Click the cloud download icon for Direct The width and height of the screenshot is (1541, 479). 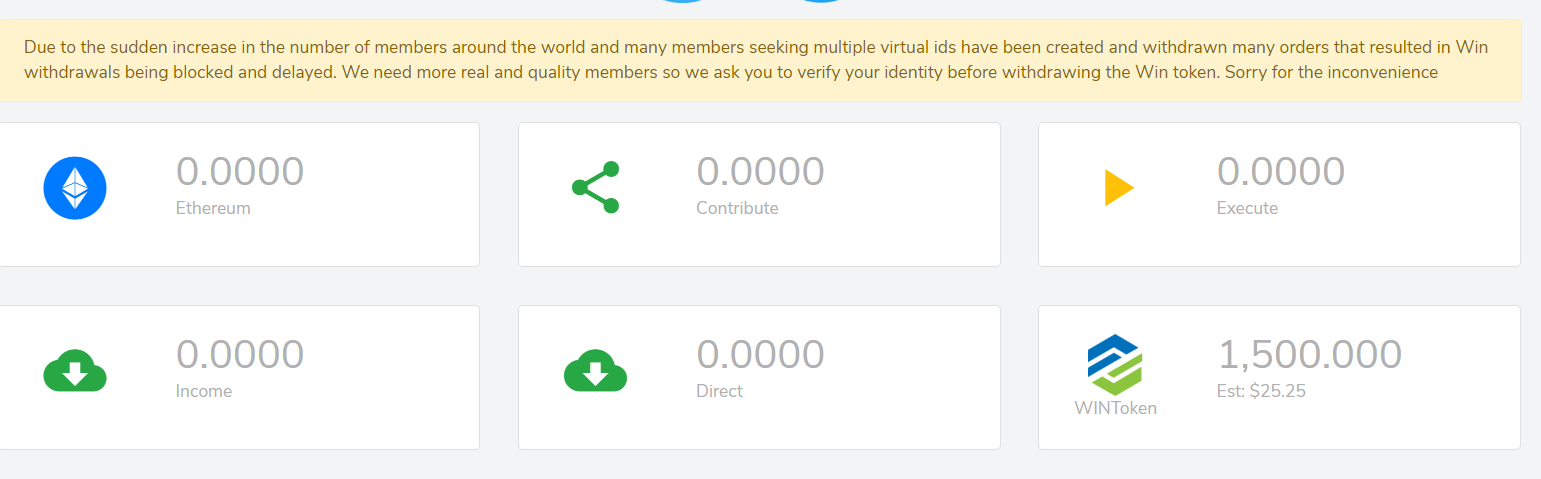(x=595, y=371)
